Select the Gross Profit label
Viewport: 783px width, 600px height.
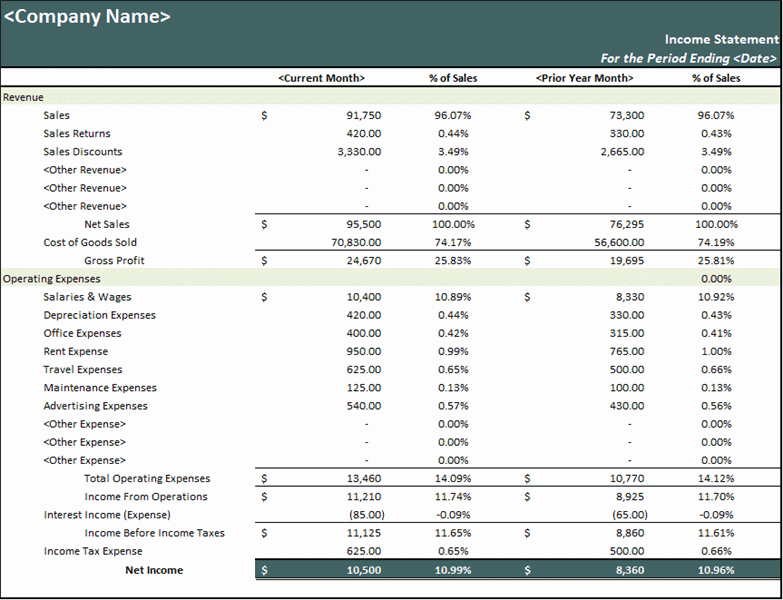pos(114,261)
